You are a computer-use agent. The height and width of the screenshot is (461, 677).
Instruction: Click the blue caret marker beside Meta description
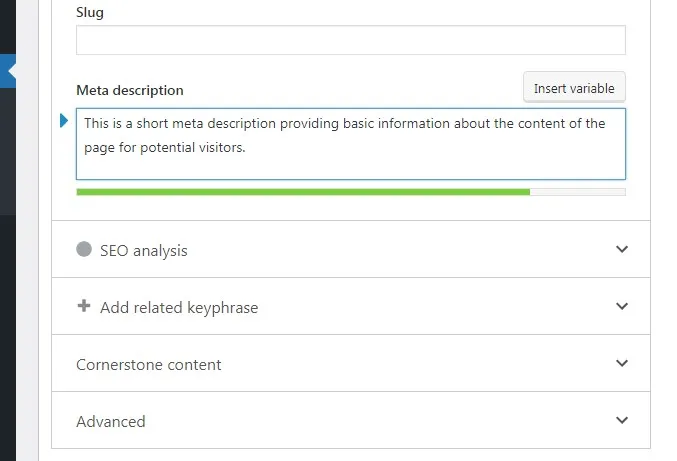(64, 120)
